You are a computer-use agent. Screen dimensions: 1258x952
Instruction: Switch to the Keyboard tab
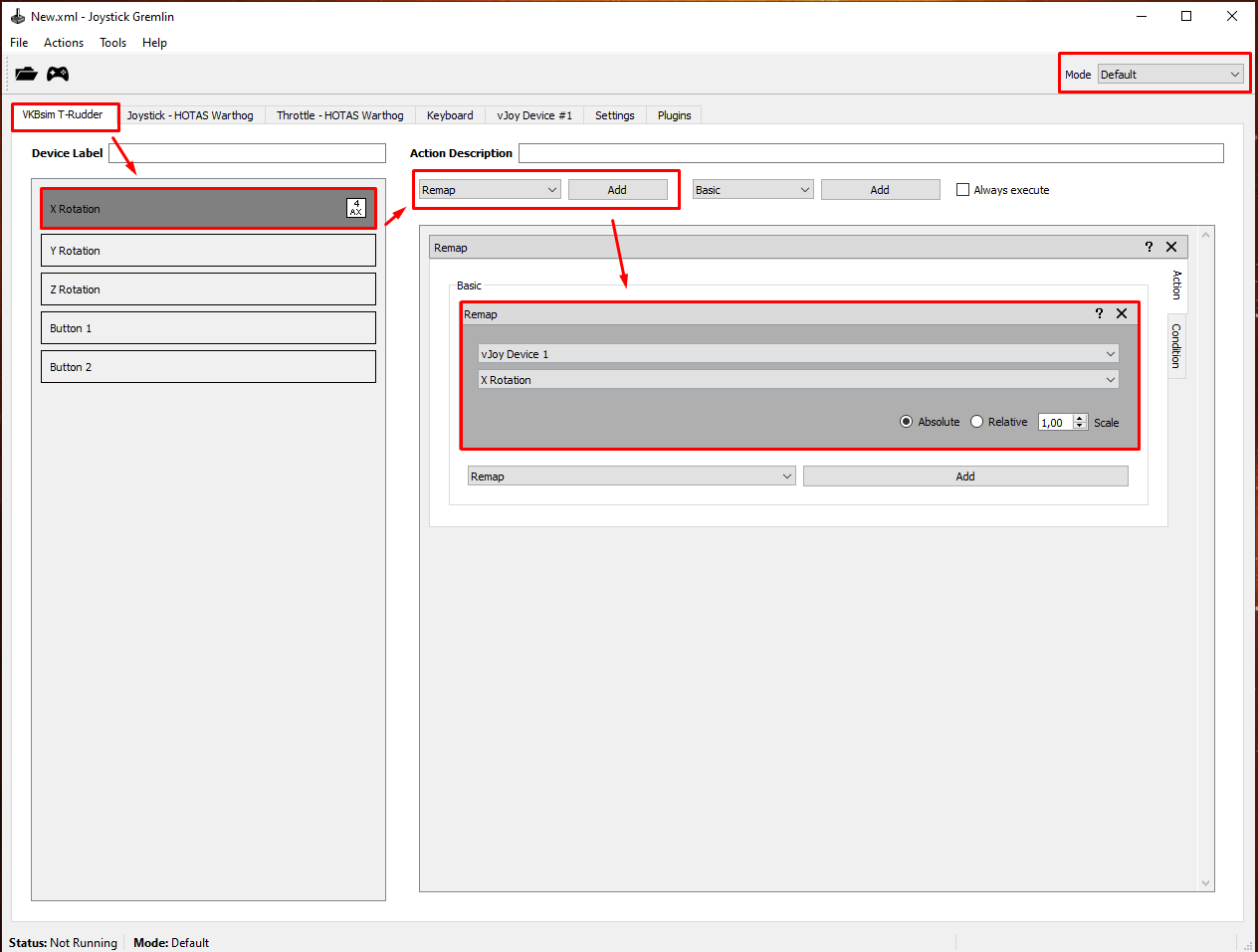450,115
